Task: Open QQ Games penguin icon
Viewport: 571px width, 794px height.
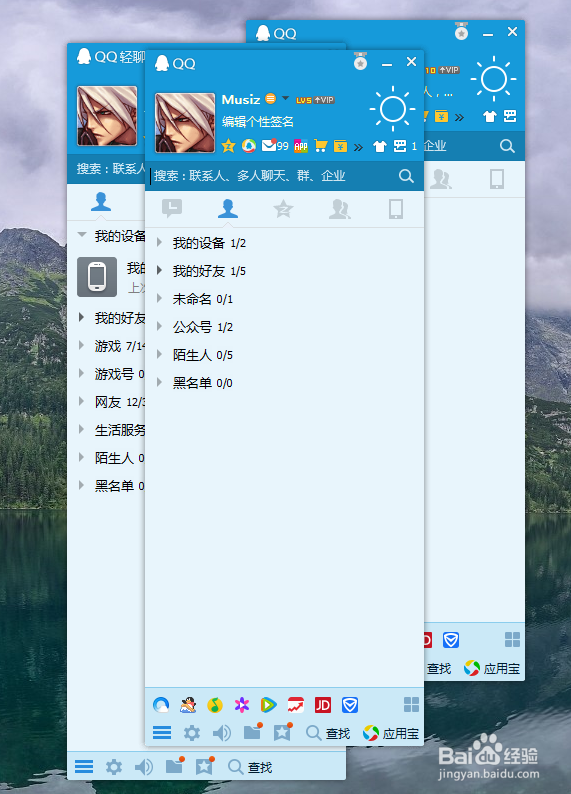Action: pyautogui.click(x=188, y=704)
